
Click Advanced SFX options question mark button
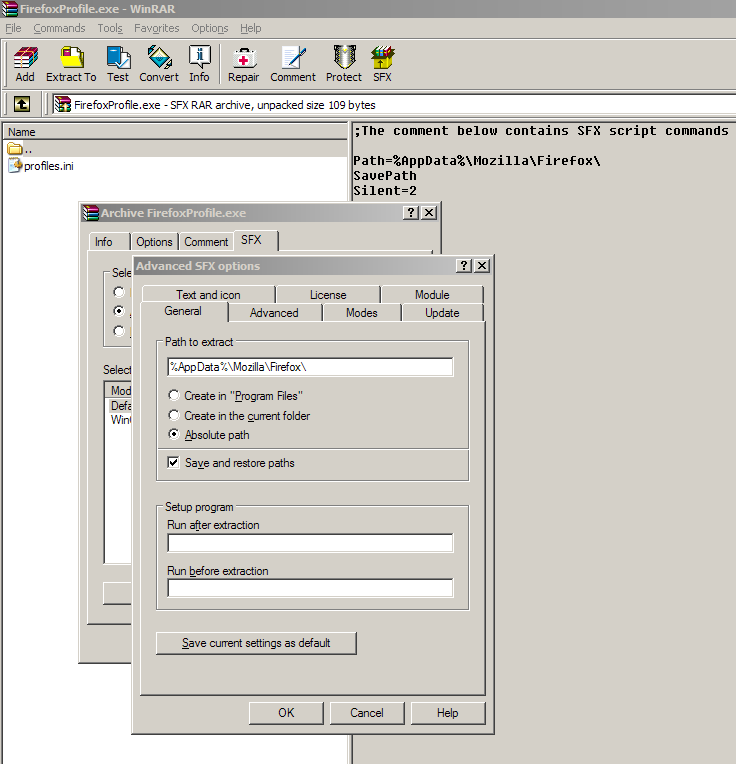464,266
